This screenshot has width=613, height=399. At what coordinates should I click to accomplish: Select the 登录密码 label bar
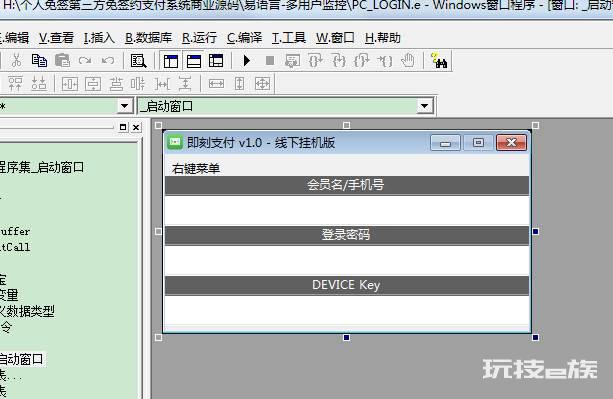point(347,235)
